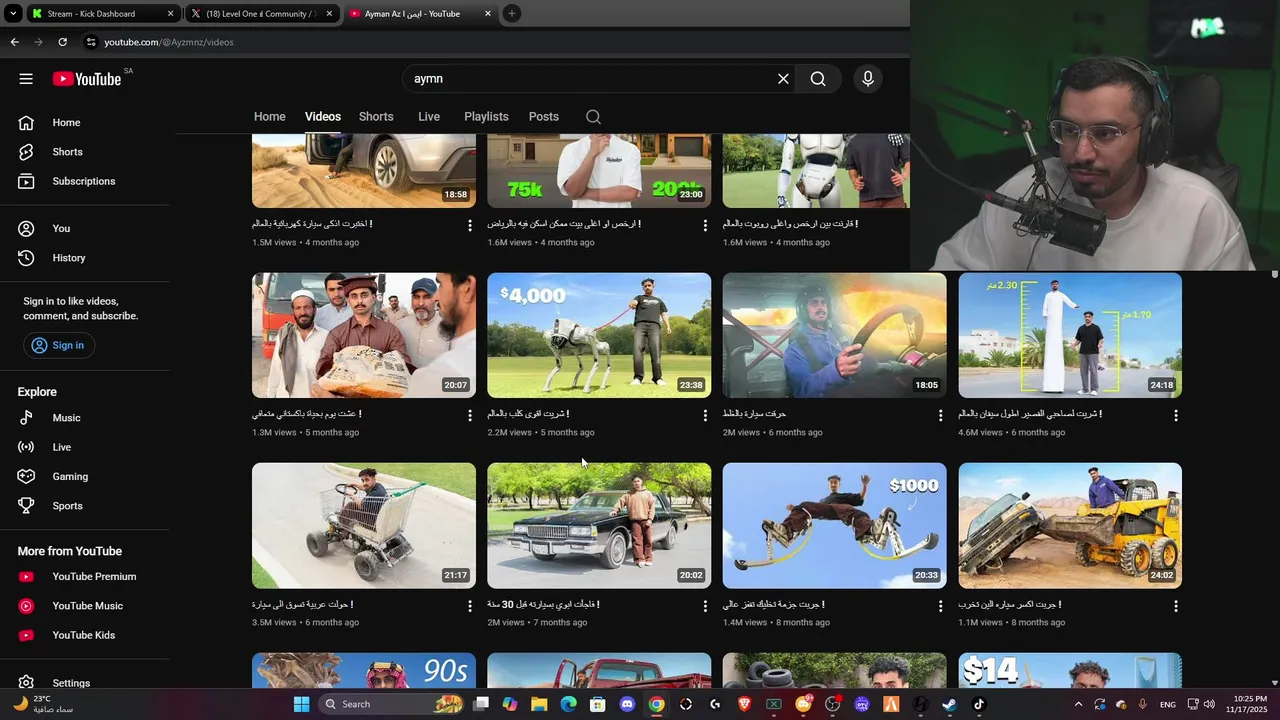Open the ENG language indicator
This screenshot has width=1280, height=720.
click(x=1167, y=704)
